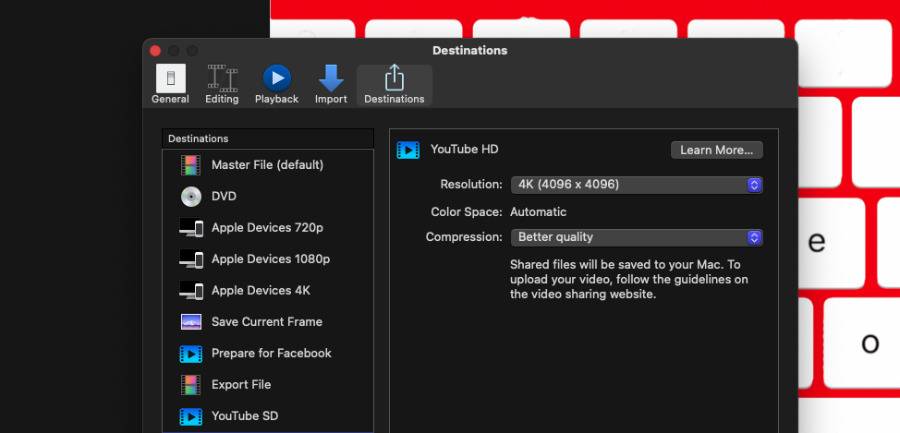Viewport: 900px width, 433px height.
Task: Click the Destinations list header
Action: pyautogui.click(x=267, y=138)
